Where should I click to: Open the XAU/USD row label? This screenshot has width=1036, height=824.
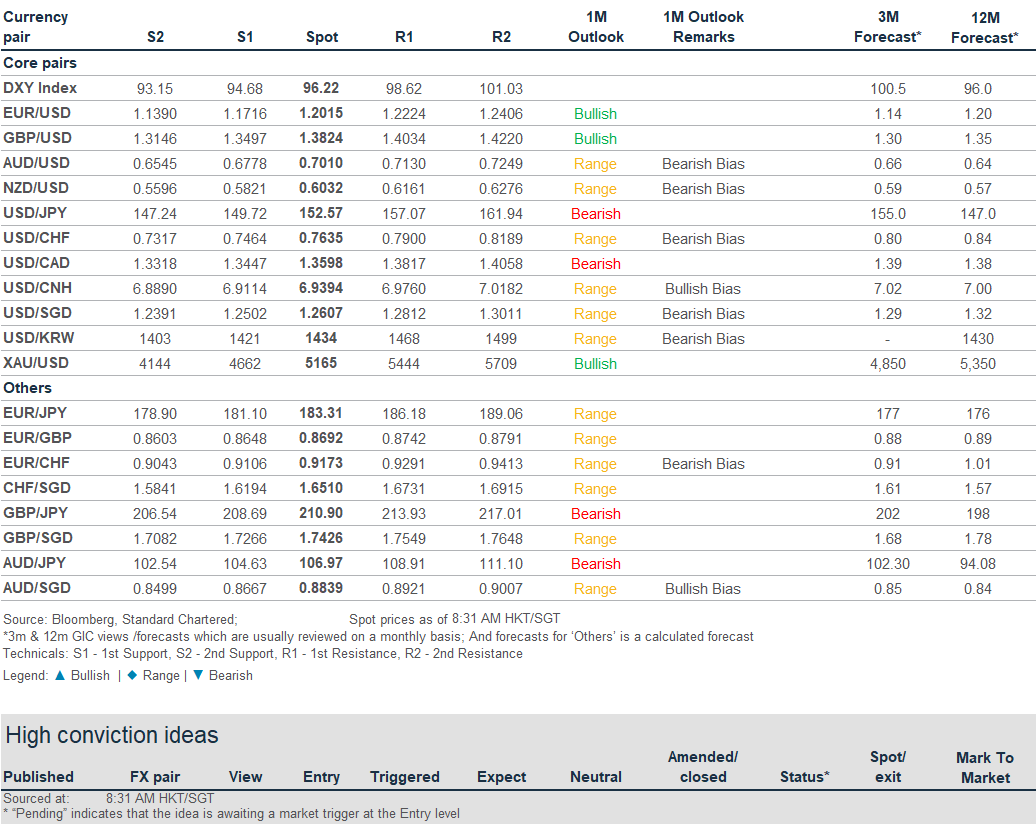37,363
